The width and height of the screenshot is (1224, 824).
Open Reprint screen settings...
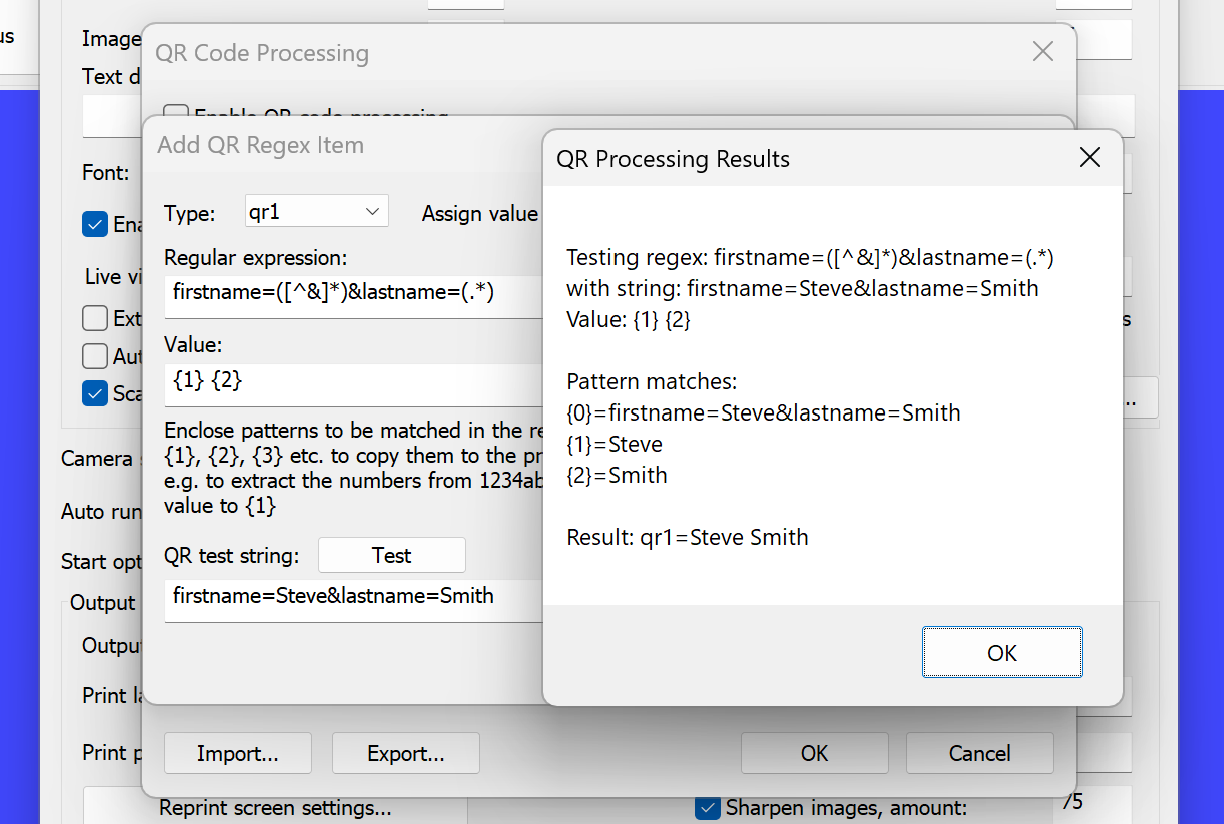click(274, 808)
